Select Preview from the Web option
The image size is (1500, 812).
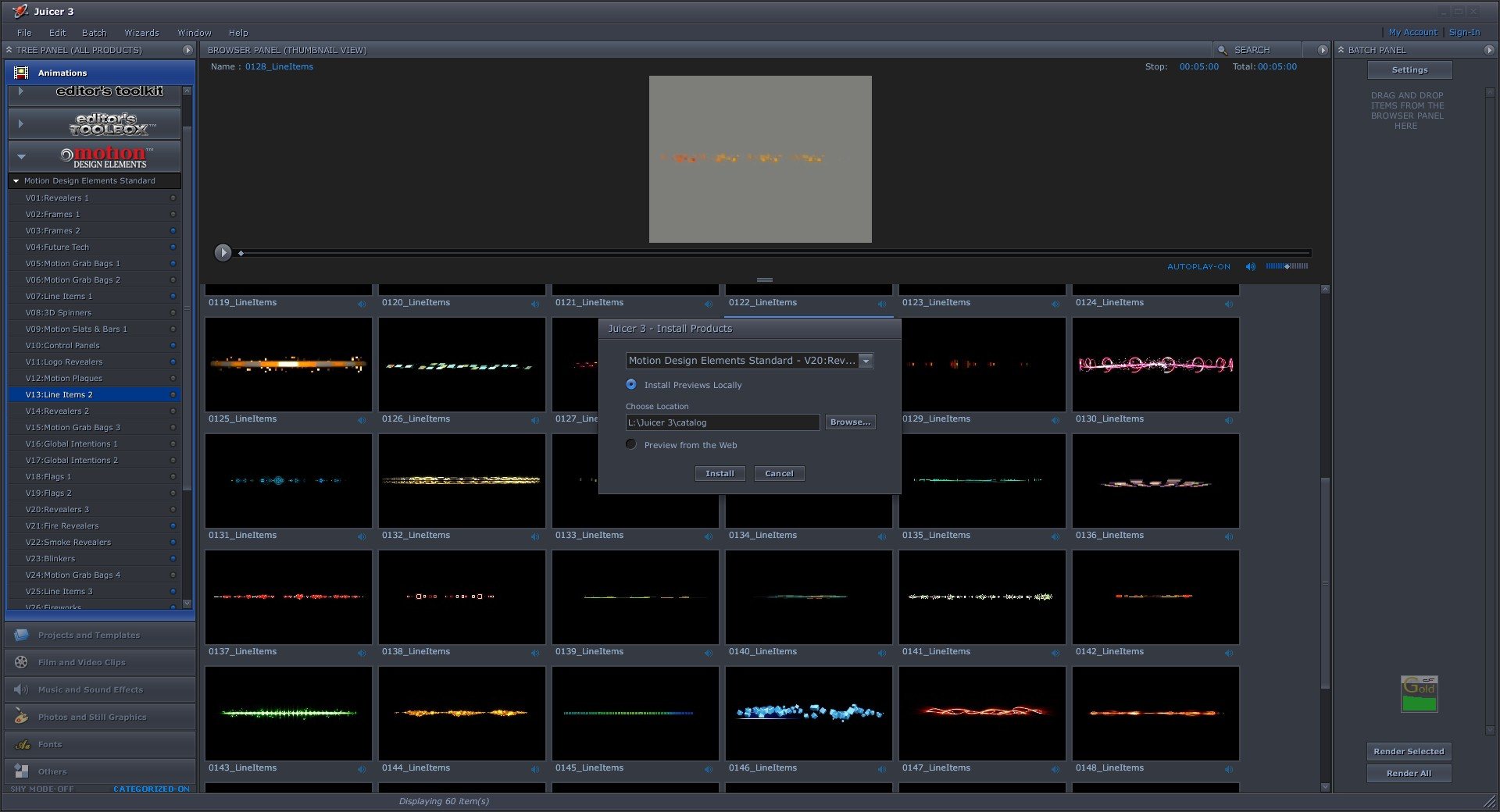click(x=631, y=445)
